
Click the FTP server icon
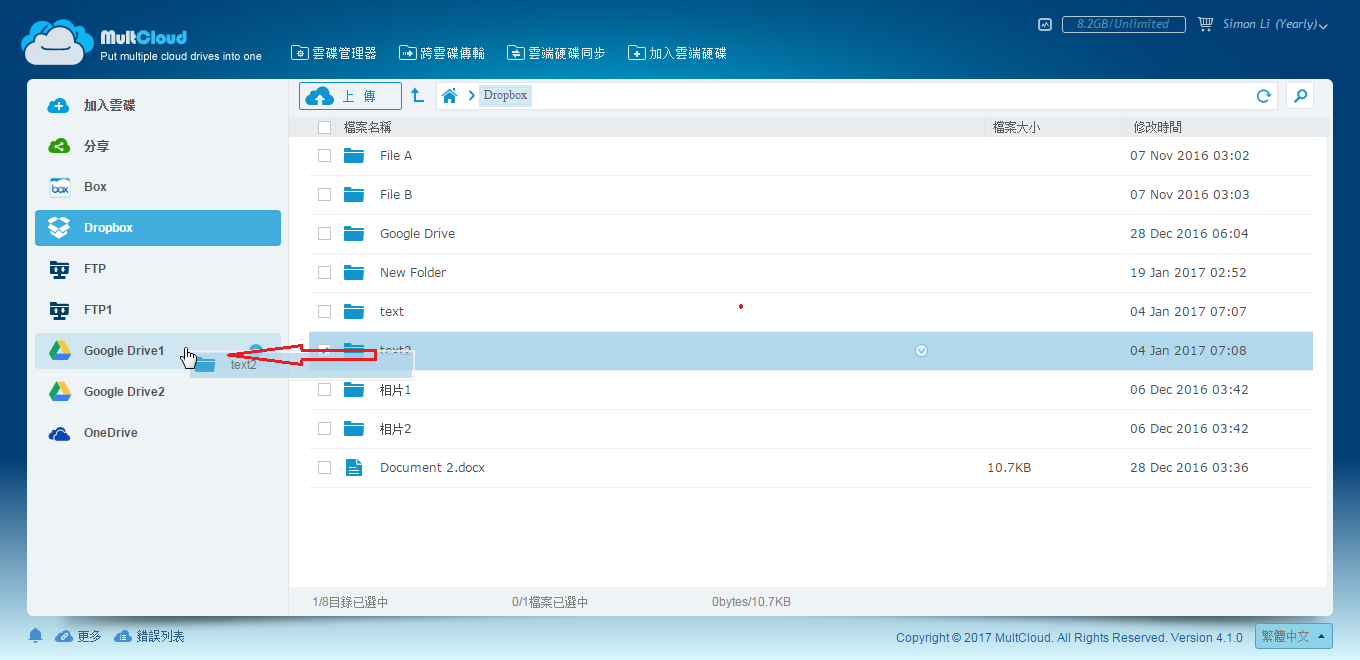(60, 269)
